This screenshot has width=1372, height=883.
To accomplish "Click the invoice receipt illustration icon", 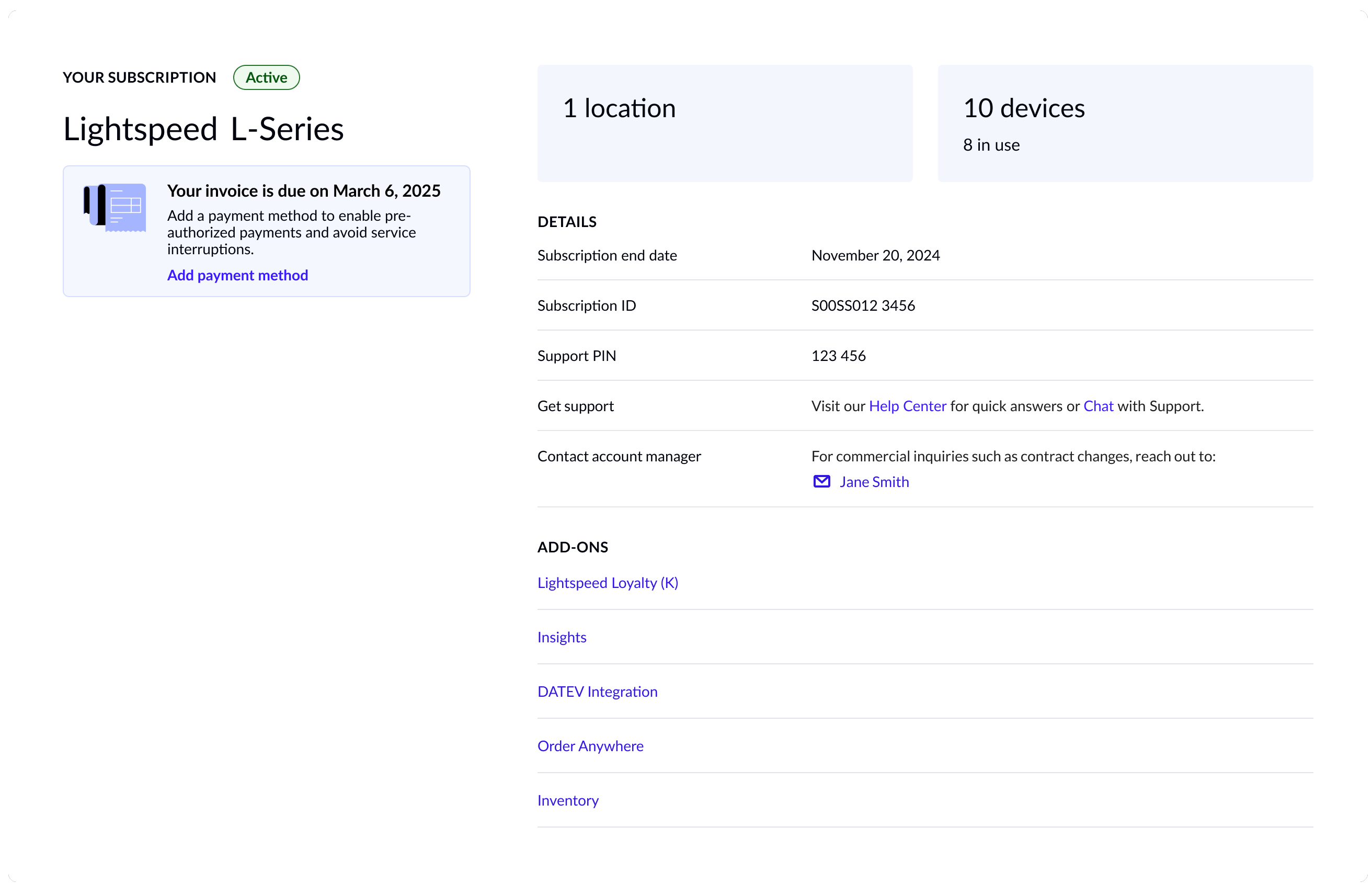I will pos(115,208).
